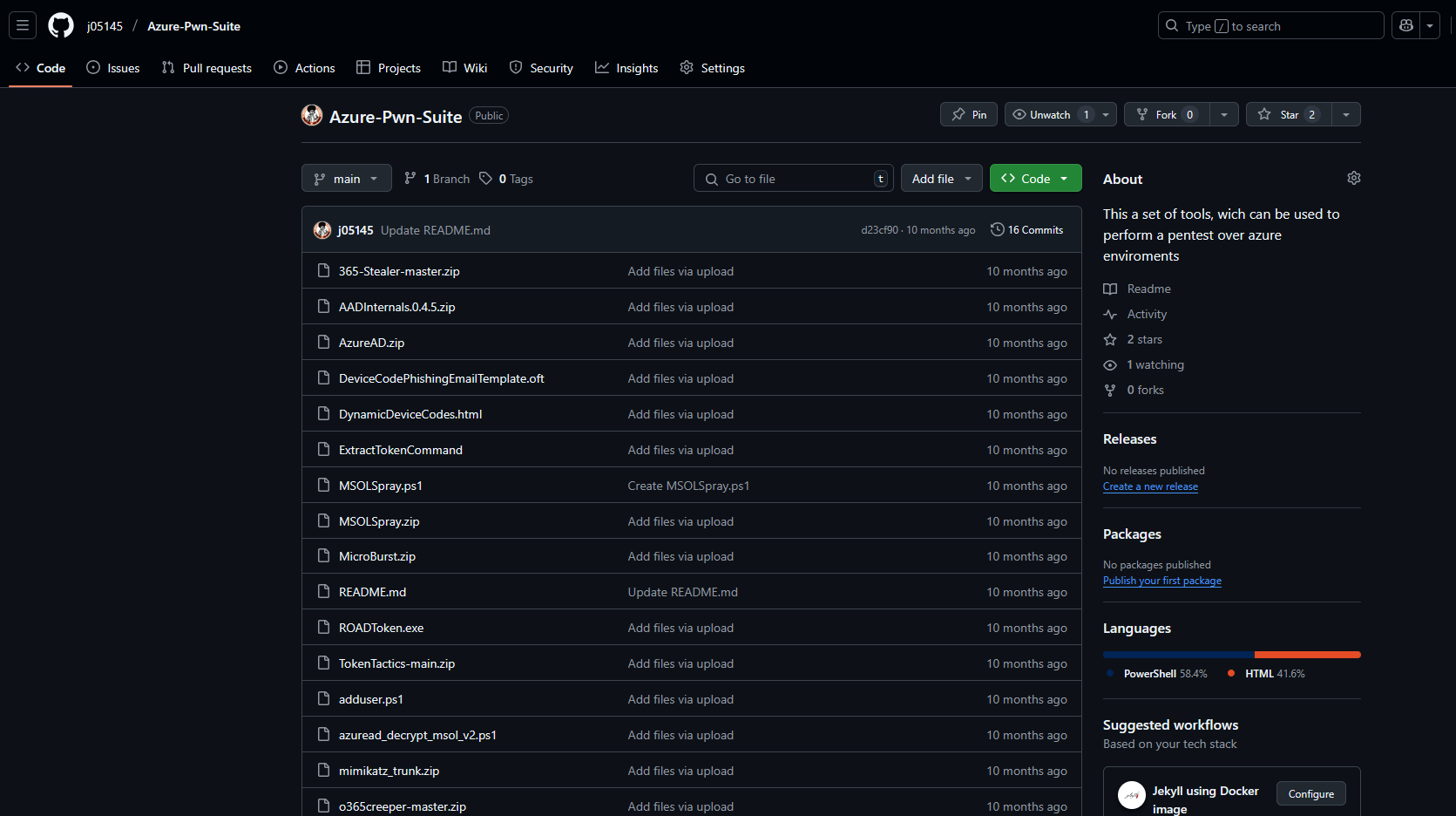The width and height of the screenshot is (1456, 816).
Task: Open the Security tab
Action: pos(541,67)
